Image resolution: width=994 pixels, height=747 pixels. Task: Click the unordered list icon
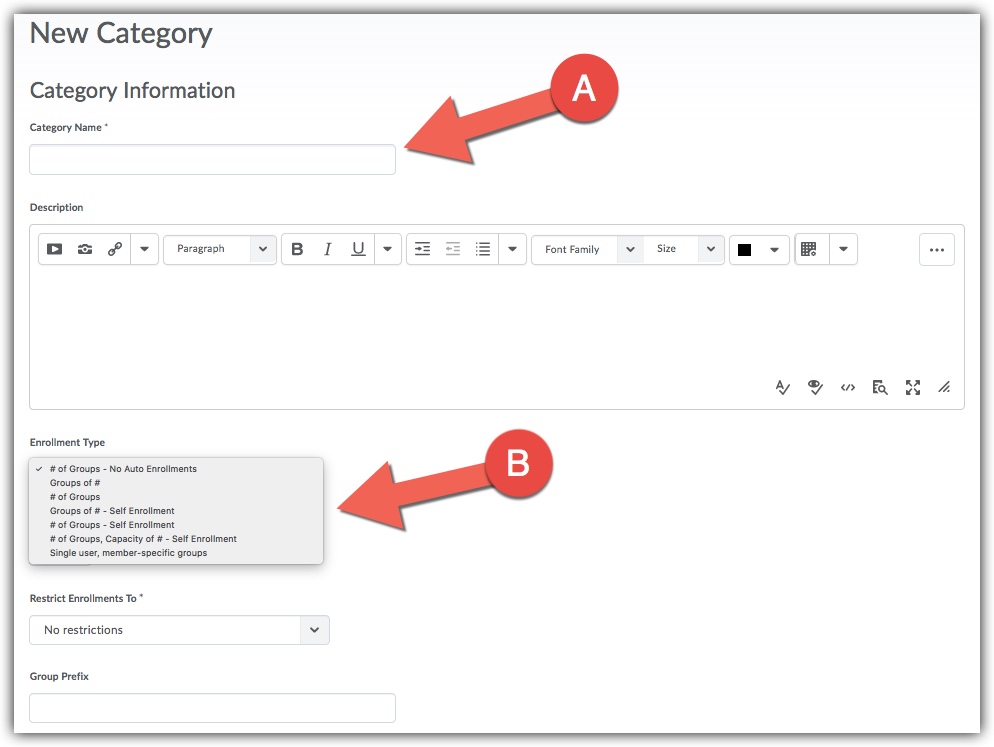tap(483, 249)
